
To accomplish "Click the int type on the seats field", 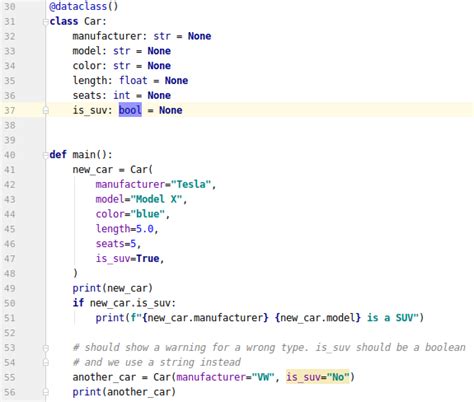I will (x=121, y=95).
